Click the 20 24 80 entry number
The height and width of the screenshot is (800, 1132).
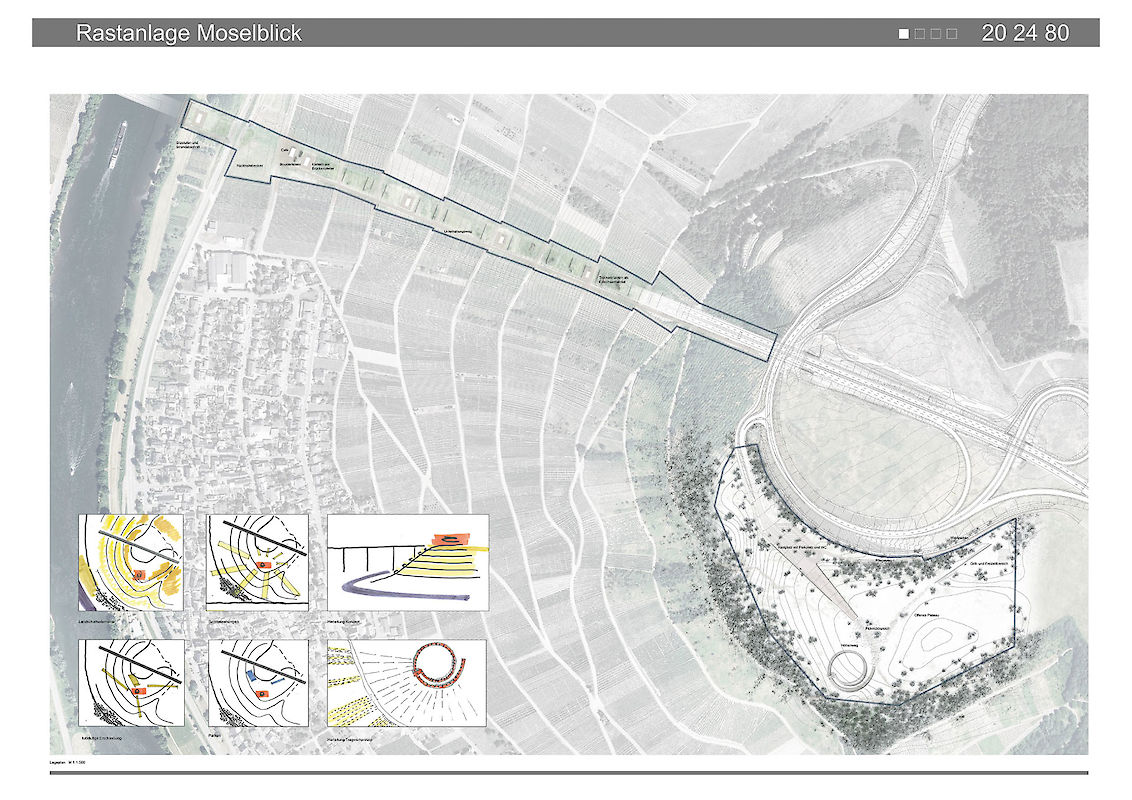click(x=1025, y=33)
